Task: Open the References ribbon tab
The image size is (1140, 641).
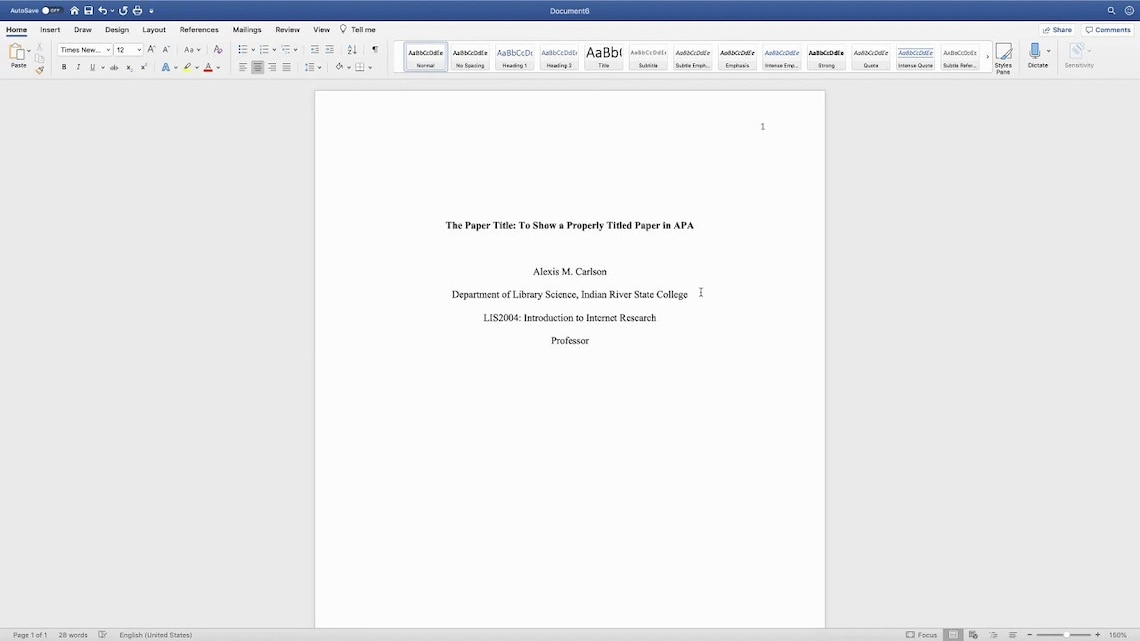Action: click(x=199, y=29)
